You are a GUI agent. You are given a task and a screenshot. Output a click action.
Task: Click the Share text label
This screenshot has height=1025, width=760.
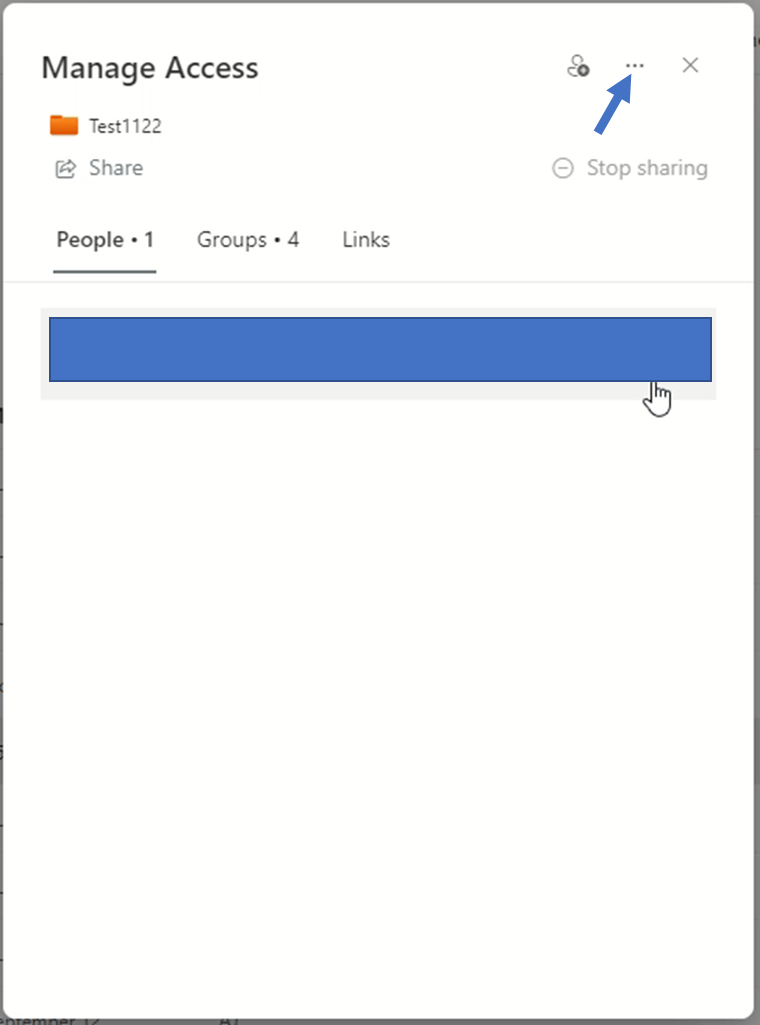tap(116, 168)
